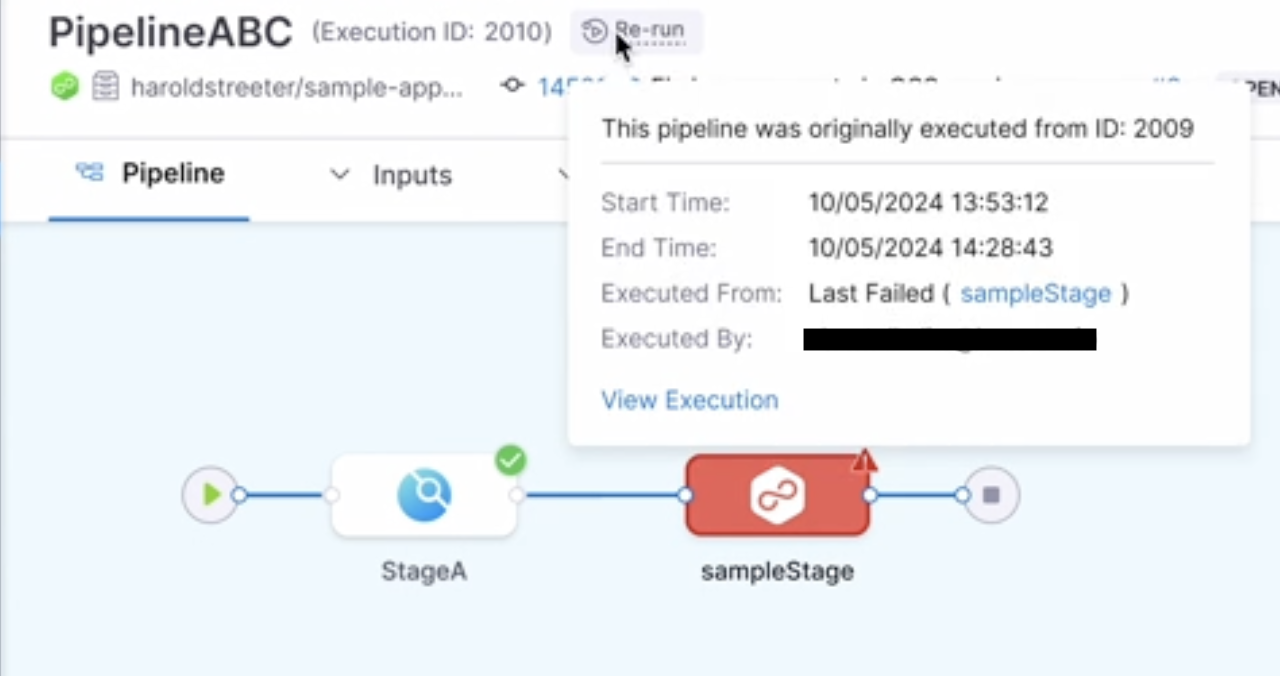
Task: Open the Inputs tab
Action: point(412,175)
